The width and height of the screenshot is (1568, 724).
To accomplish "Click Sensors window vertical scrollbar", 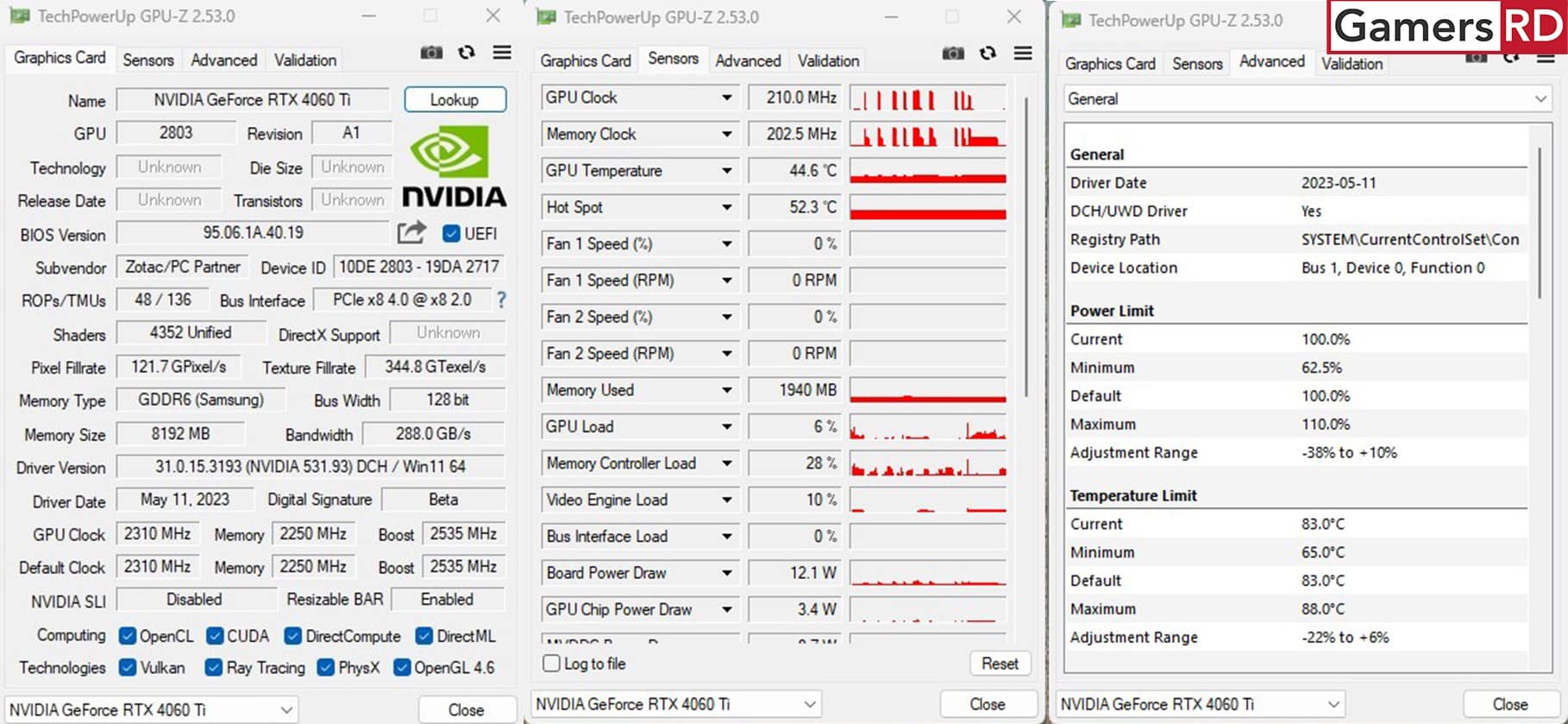I will click(1025, 248).
